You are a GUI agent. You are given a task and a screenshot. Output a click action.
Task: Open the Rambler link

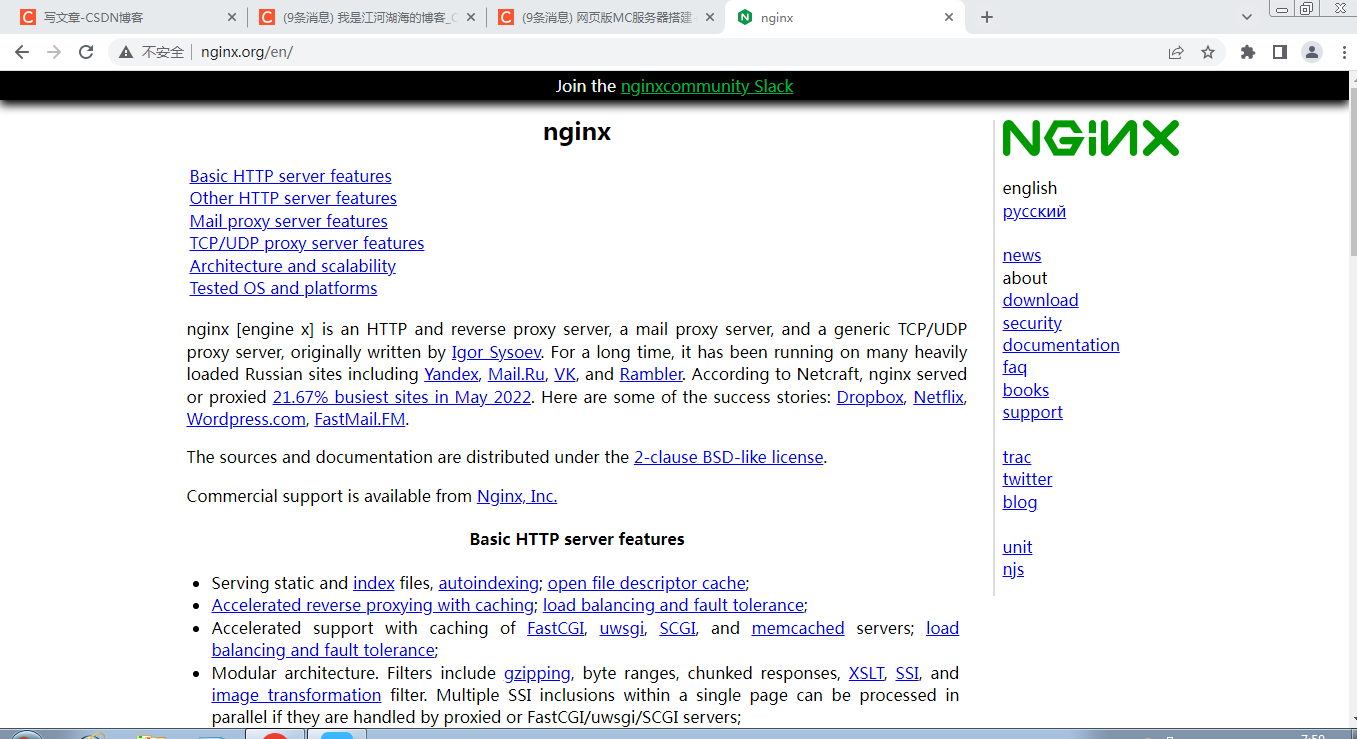(x=651, y=374)
